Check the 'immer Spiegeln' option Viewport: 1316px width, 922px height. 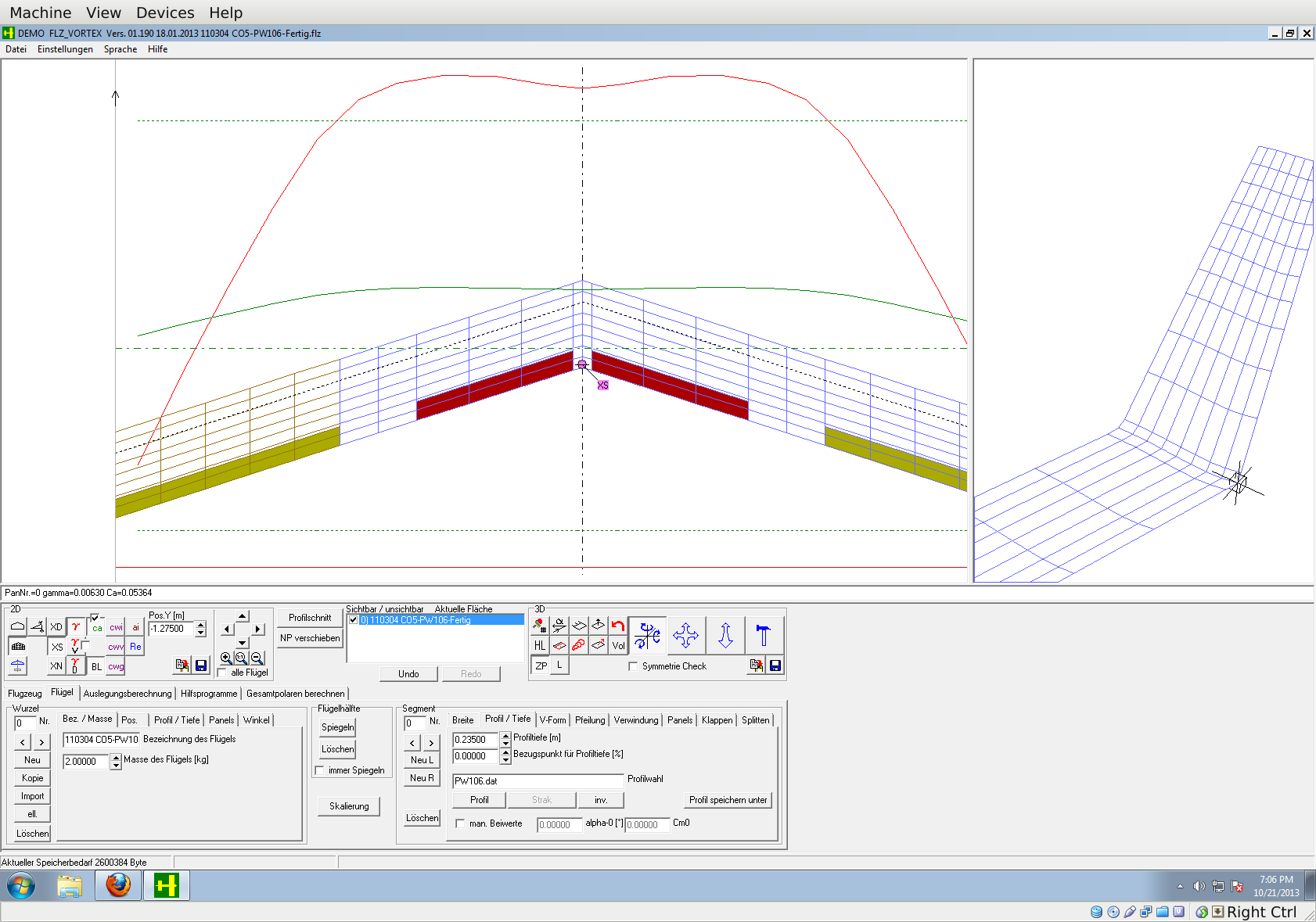[x=320, y=770]
